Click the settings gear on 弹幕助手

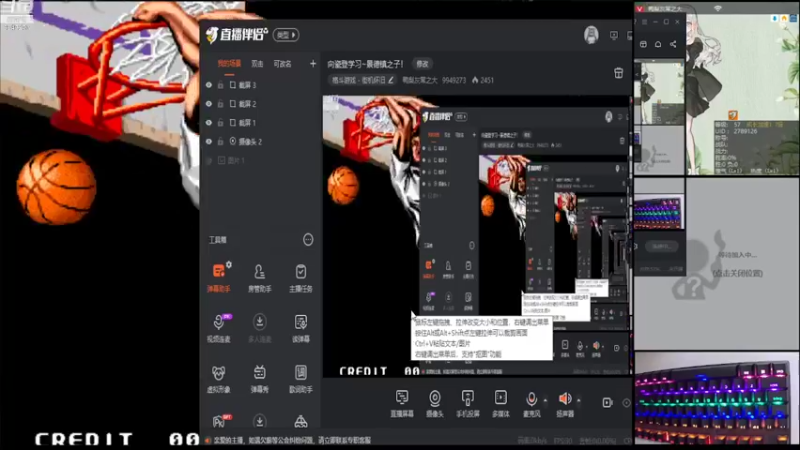229,264
